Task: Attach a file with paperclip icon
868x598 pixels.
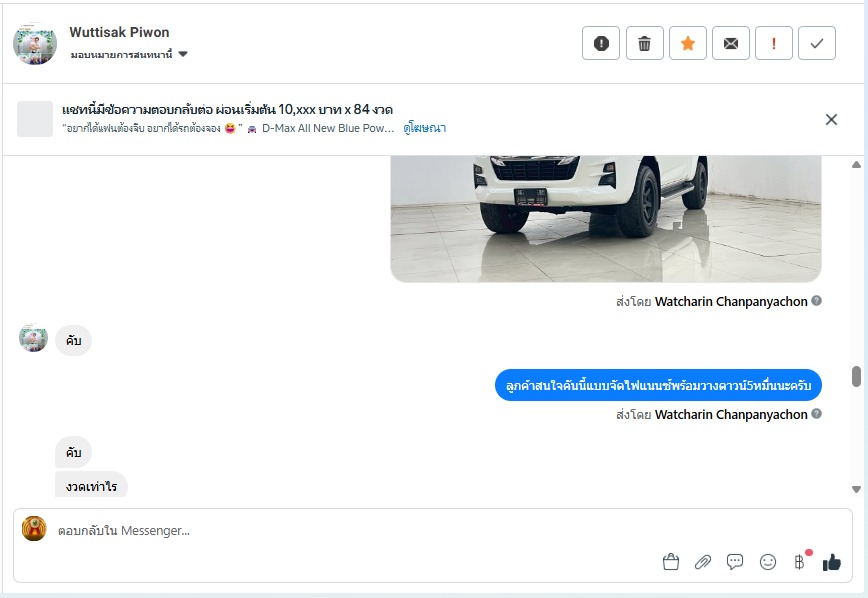Action: [702, 563]
